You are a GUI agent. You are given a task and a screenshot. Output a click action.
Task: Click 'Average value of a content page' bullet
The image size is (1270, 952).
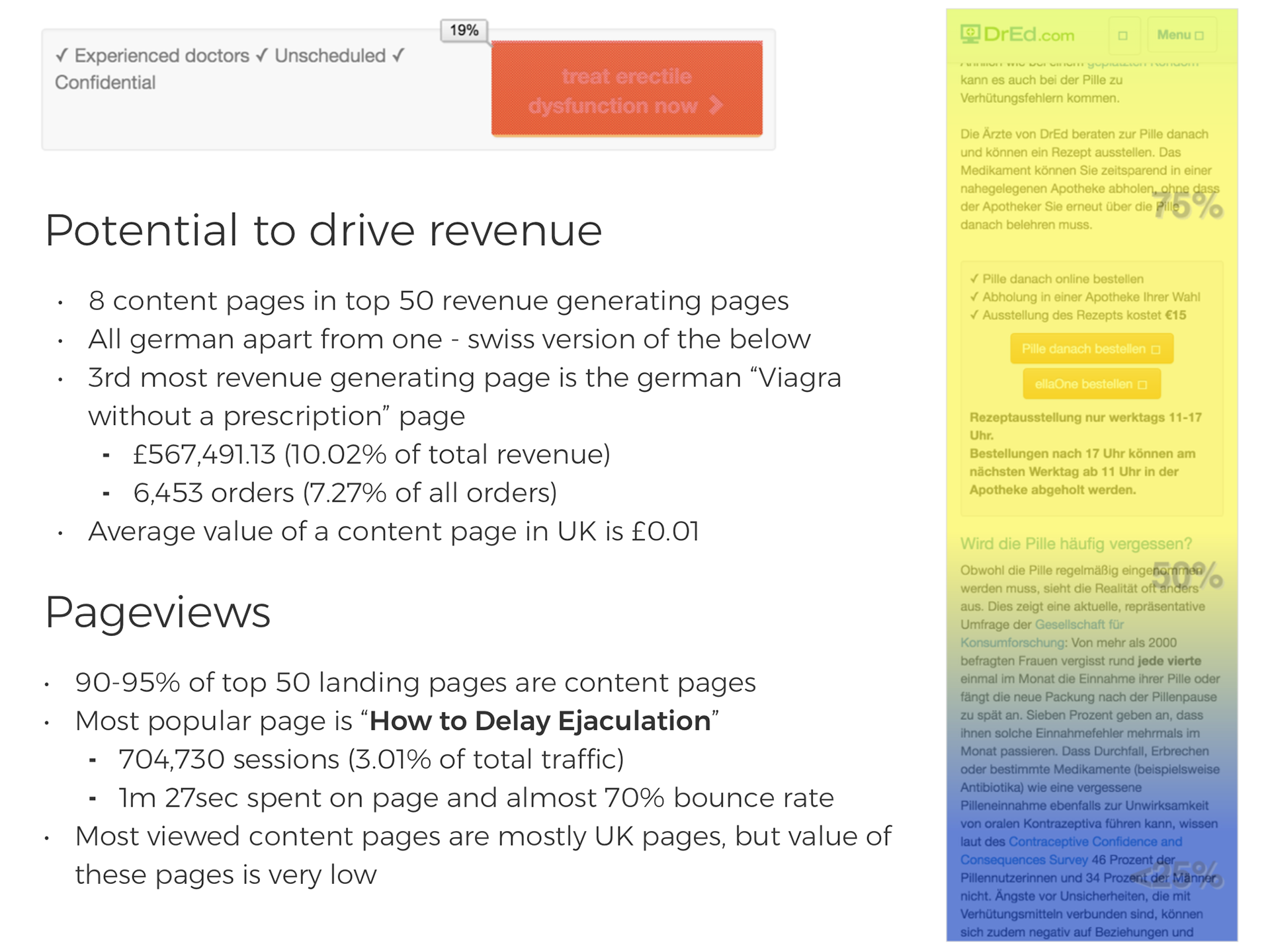pos(394,531)
